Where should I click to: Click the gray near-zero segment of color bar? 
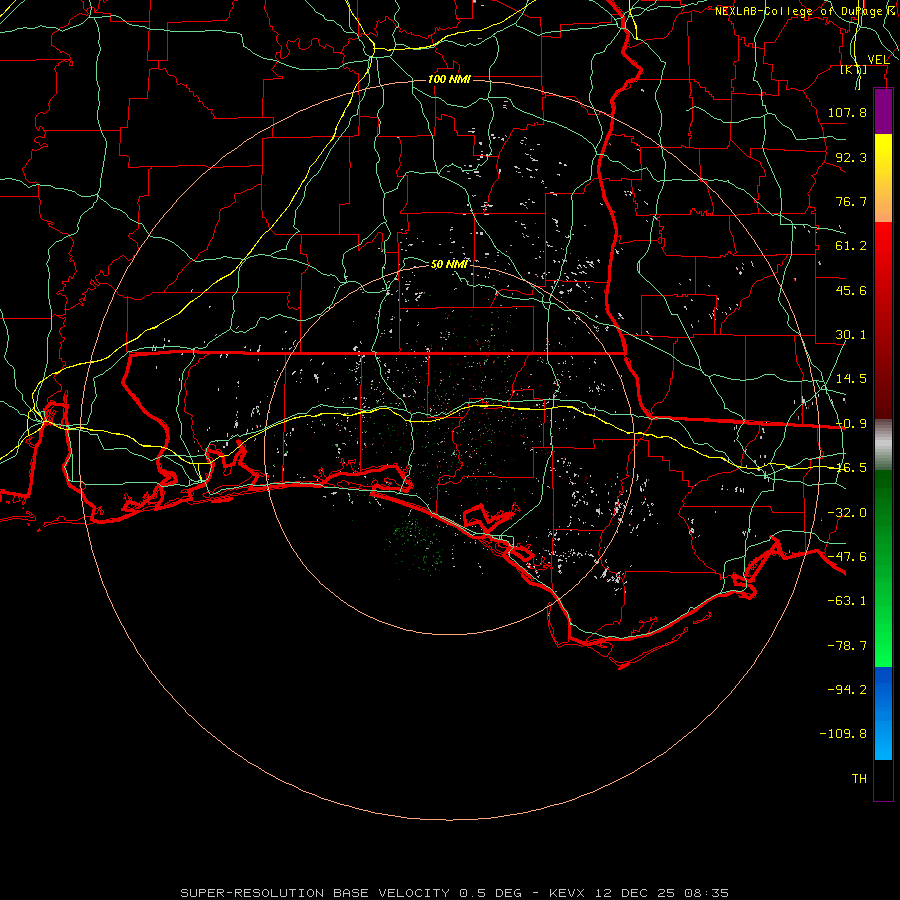coord(883,444)
